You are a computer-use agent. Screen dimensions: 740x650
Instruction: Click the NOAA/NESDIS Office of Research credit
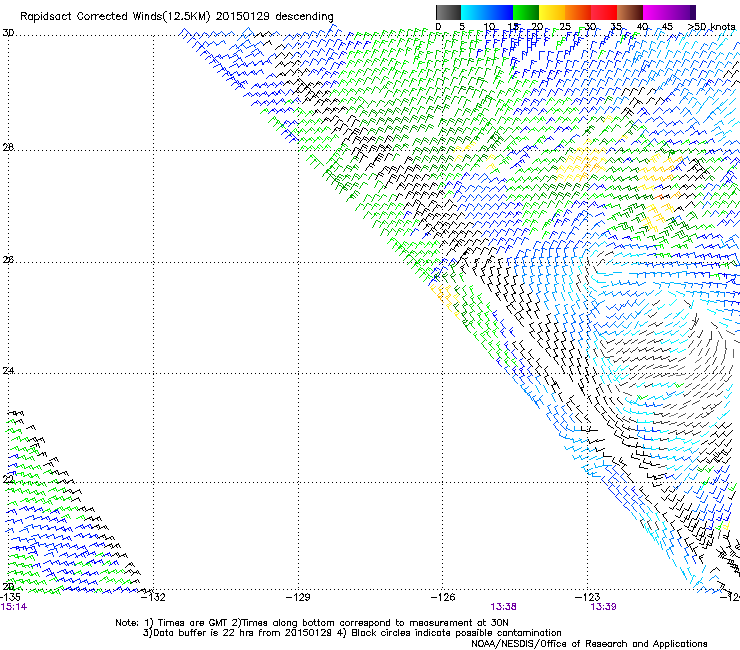click(x=589, y=644)
